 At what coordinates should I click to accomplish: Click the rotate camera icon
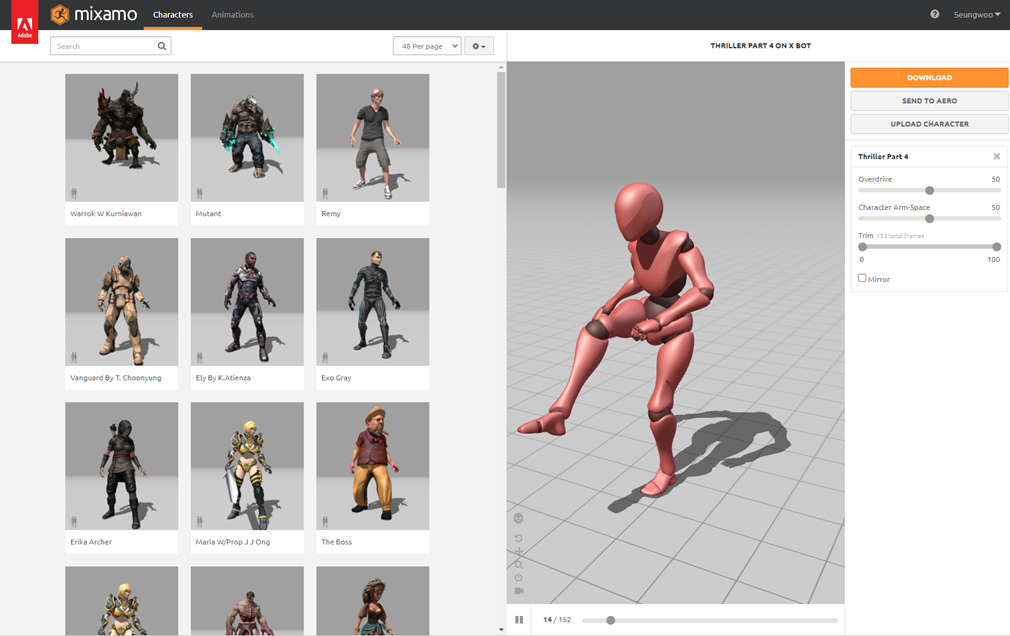519,538
